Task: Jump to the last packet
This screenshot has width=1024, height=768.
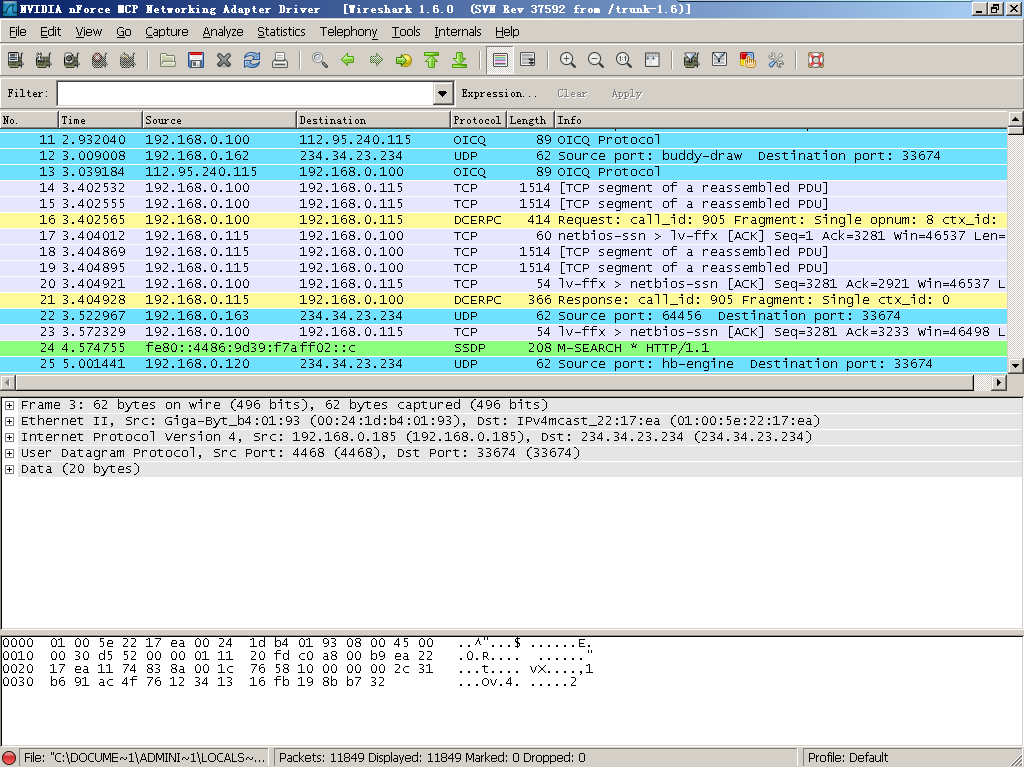Action: pos(460,60)
